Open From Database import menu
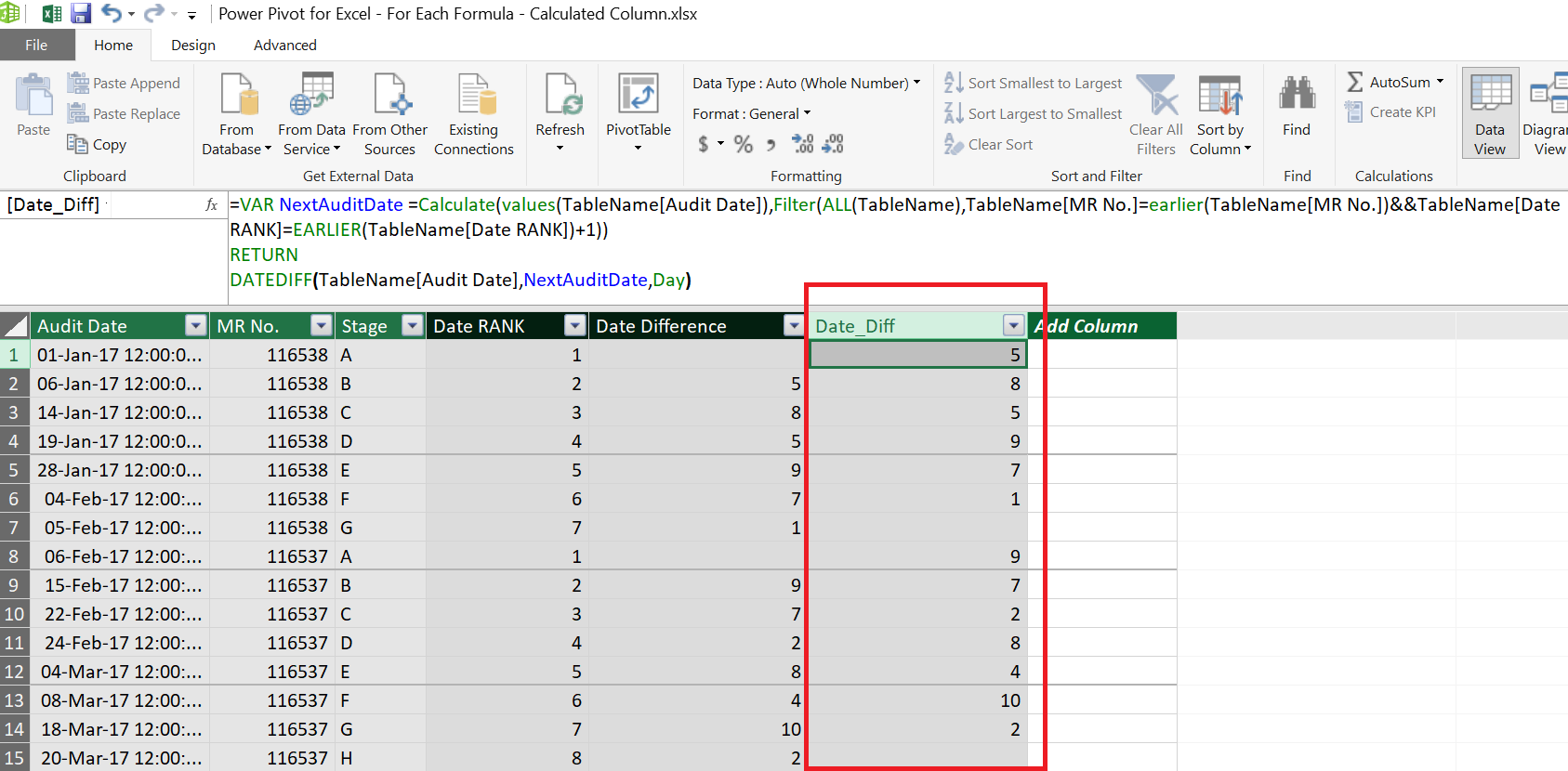 (x=236, y=114)
